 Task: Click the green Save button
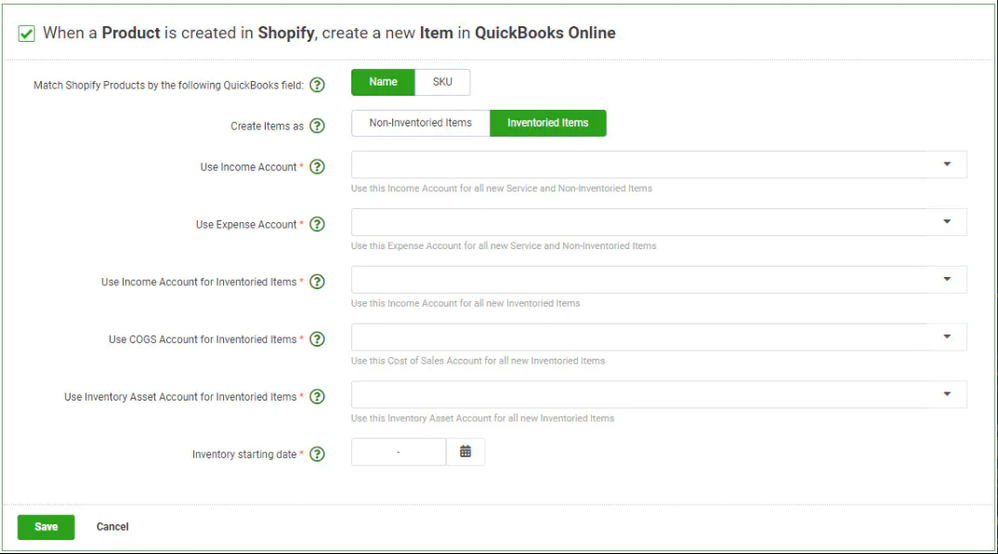(46, 527)
